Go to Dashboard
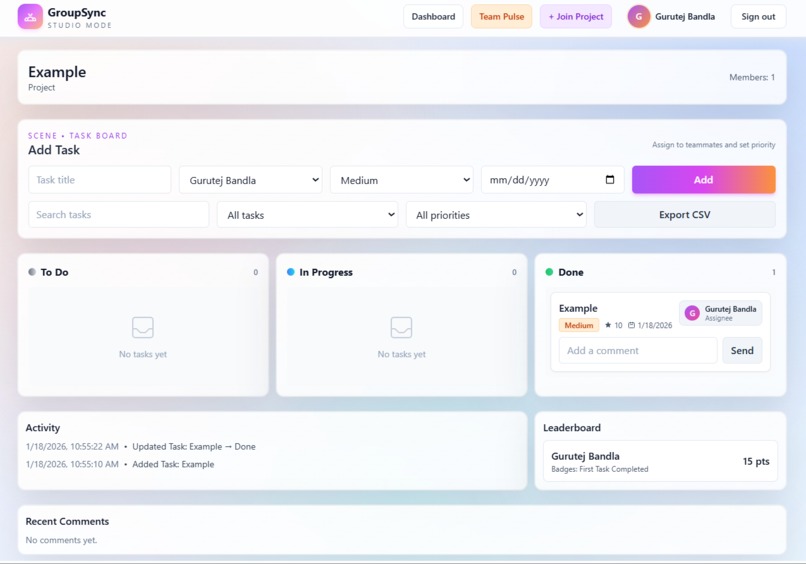806x564 pixels. click(433, 16)
